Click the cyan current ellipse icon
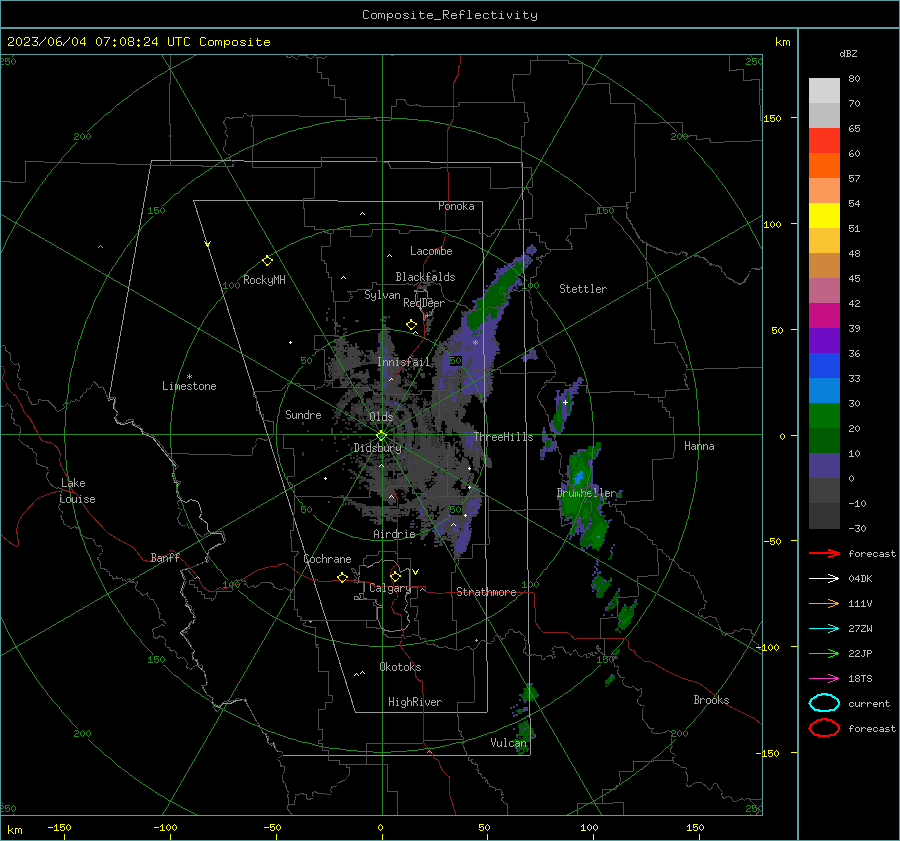 point(824,703)
